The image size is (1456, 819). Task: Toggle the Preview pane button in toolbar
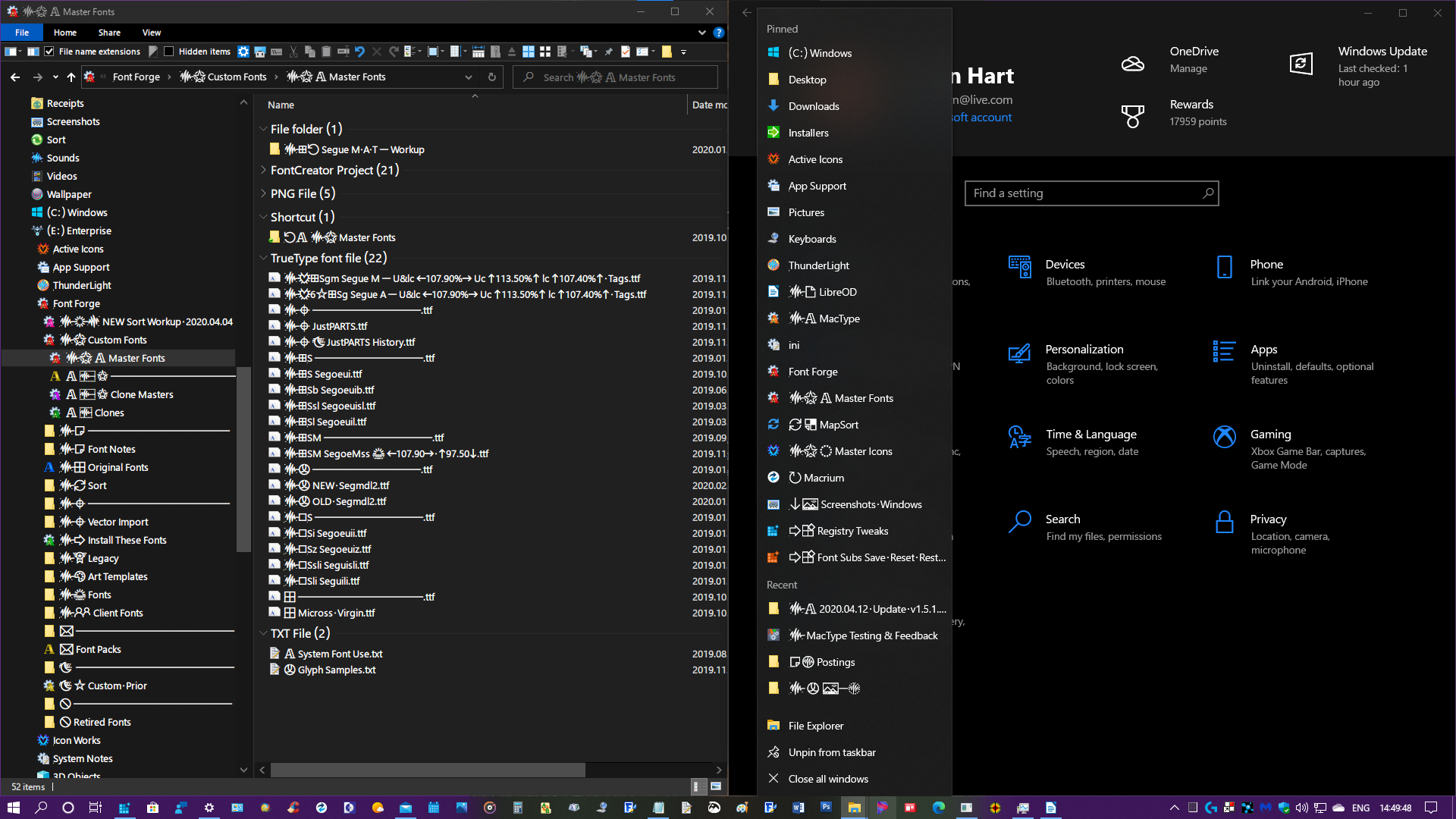[33, 52]
